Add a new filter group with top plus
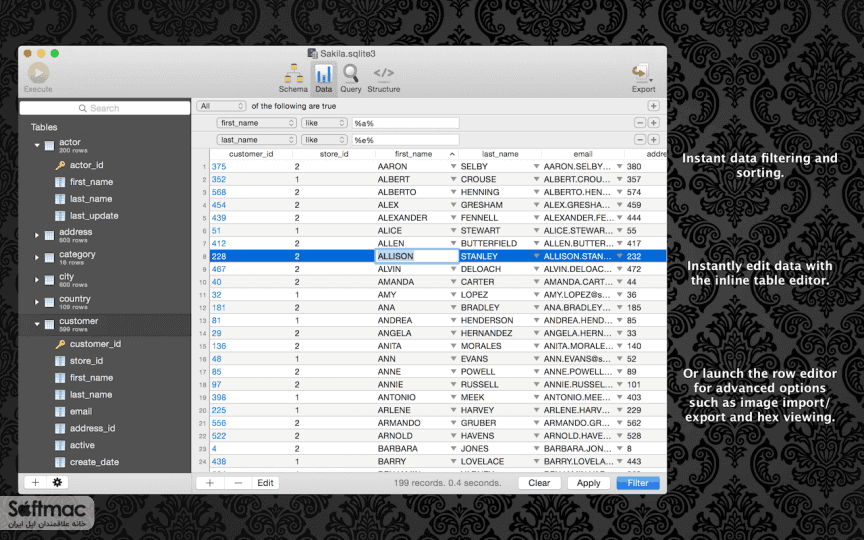The height and width of the screenshot is (540, 864). (x=654, y=106)
